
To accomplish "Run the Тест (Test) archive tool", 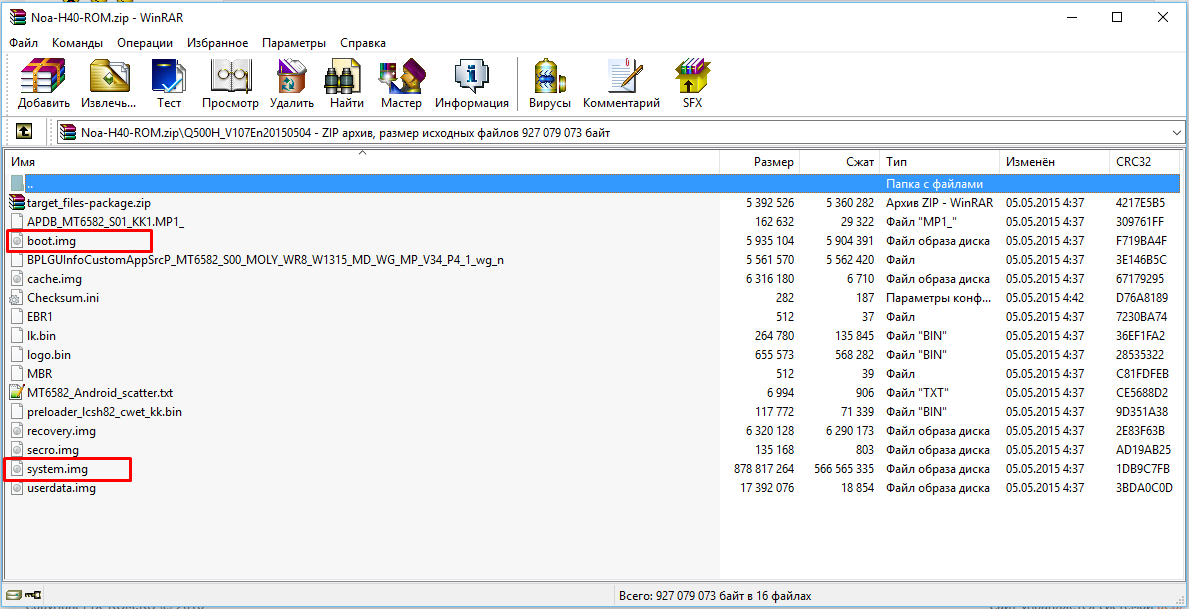I will [x=169, y=84].
